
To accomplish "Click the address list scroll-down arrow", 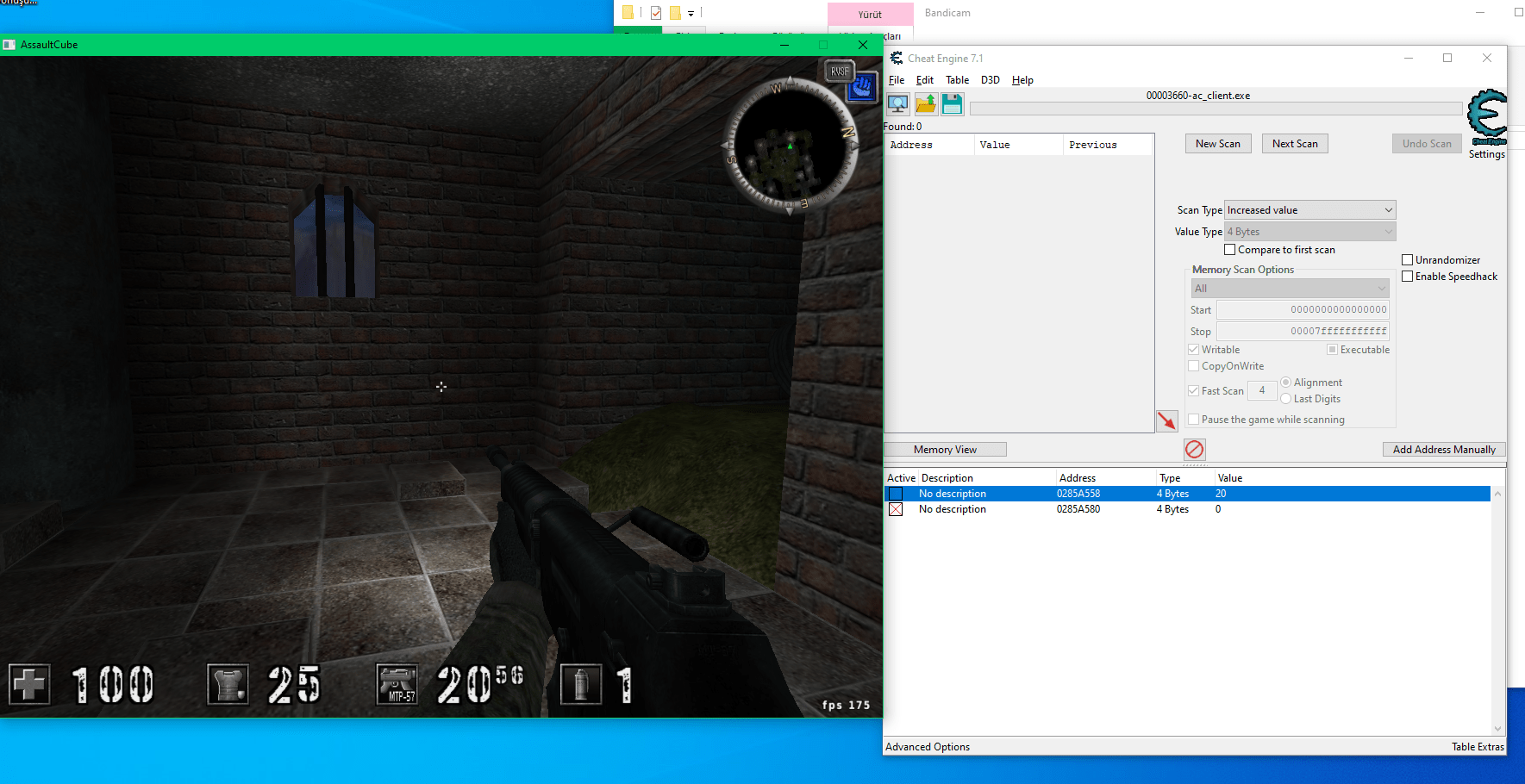I will [x=1497, y=728].
